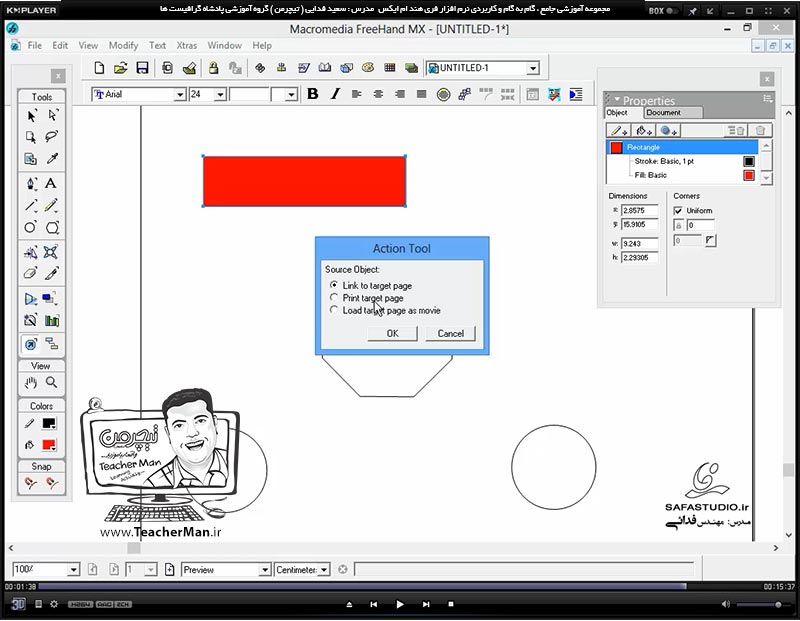Click the black stroke color swatch in Properties

(748, 161)
